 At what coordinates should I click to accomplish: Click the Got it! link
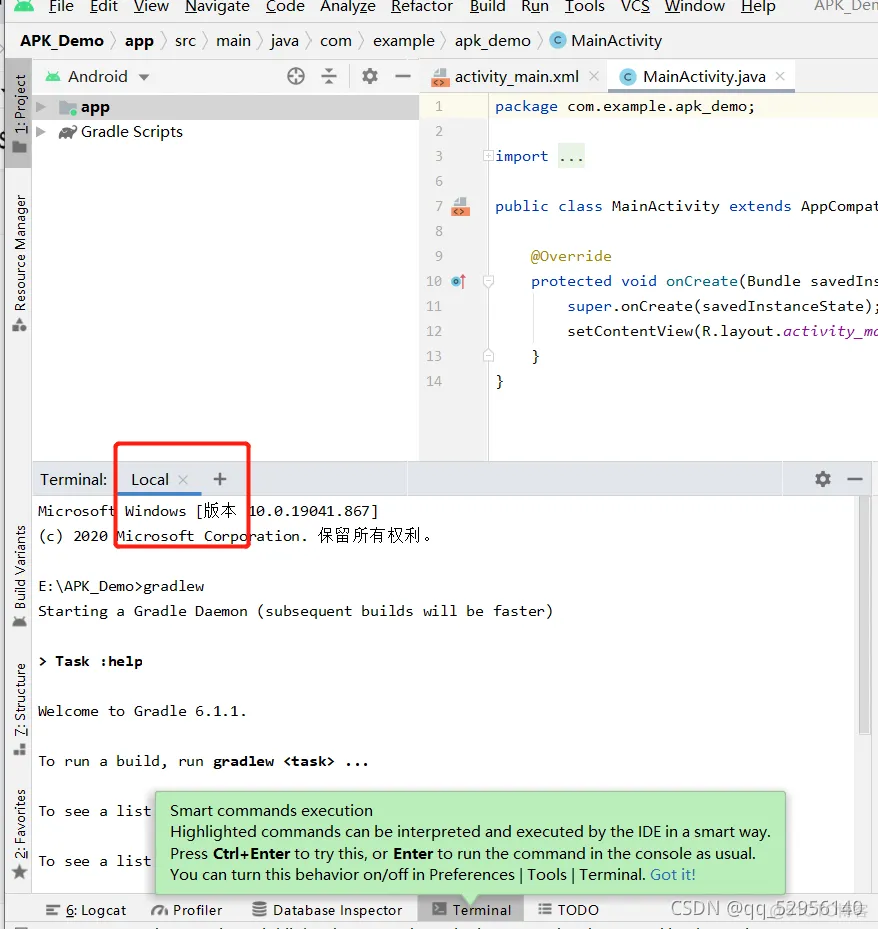[x=672, y=874]
